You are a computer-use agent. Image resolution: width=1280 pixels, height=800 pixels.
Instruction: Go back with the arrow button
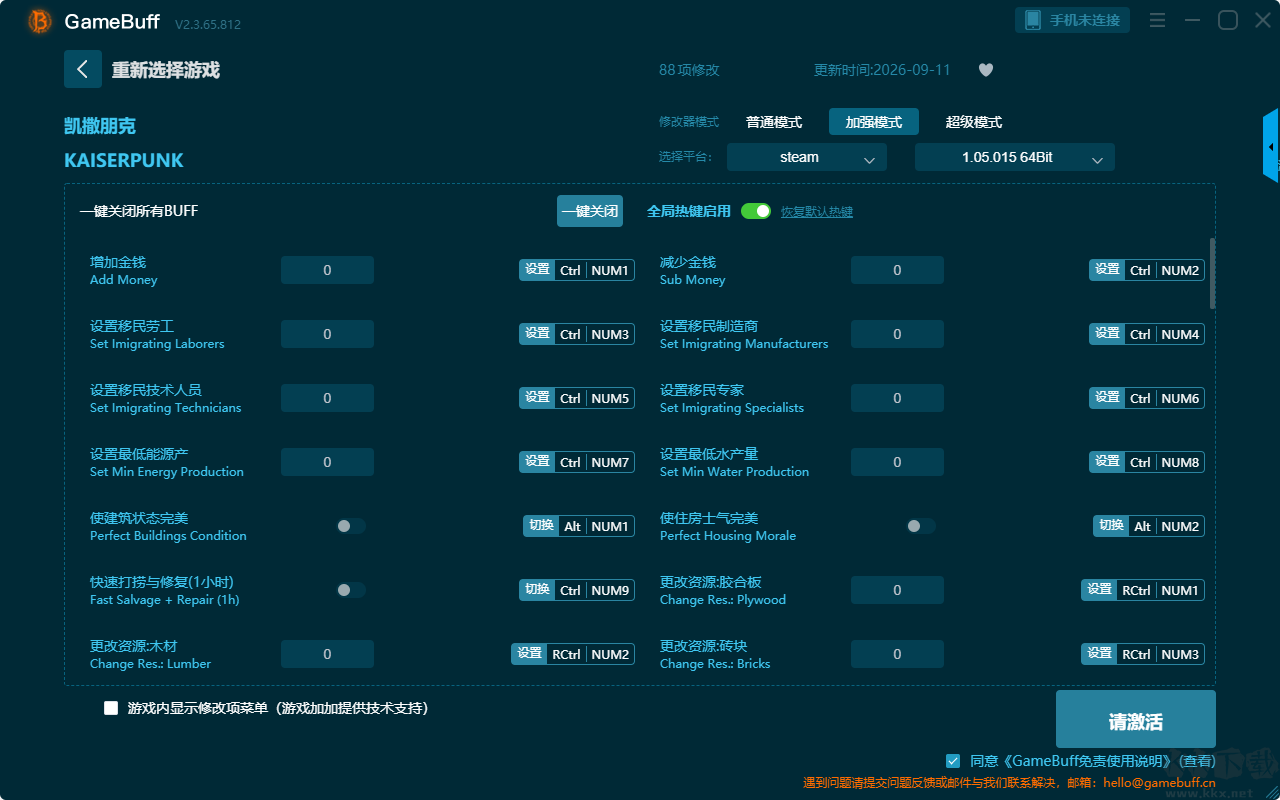(x=83, y=69)
